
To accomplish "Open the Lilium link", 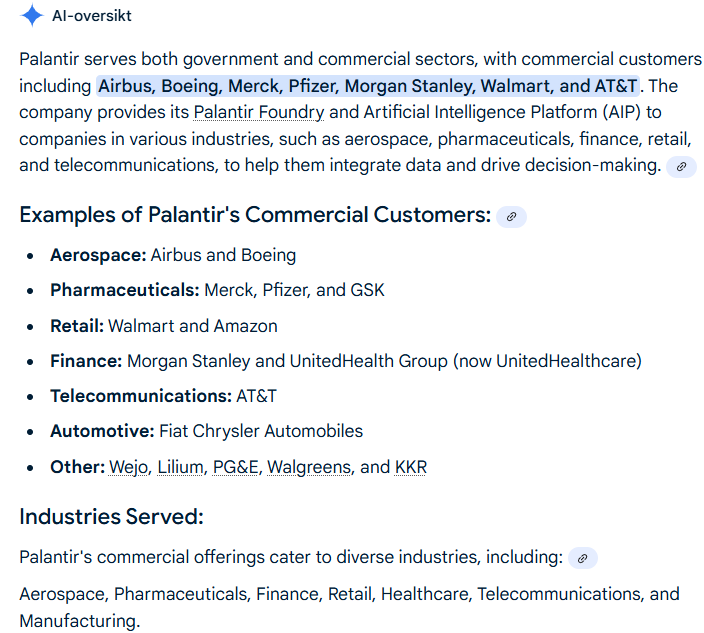I will (x=180, y=467).
